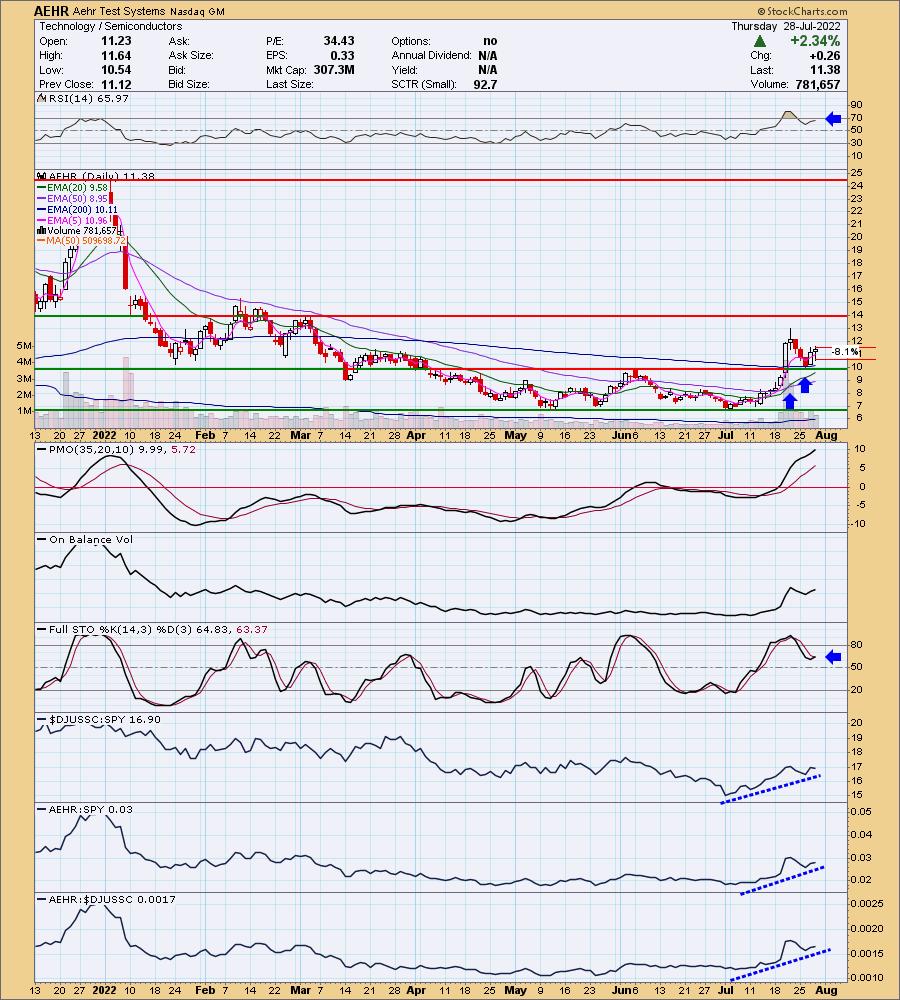The width and height of the screenshot is (900, 1000).
Task: Click the EMA(5) 10.96 legend entry
Action: (x=77, y=221)
